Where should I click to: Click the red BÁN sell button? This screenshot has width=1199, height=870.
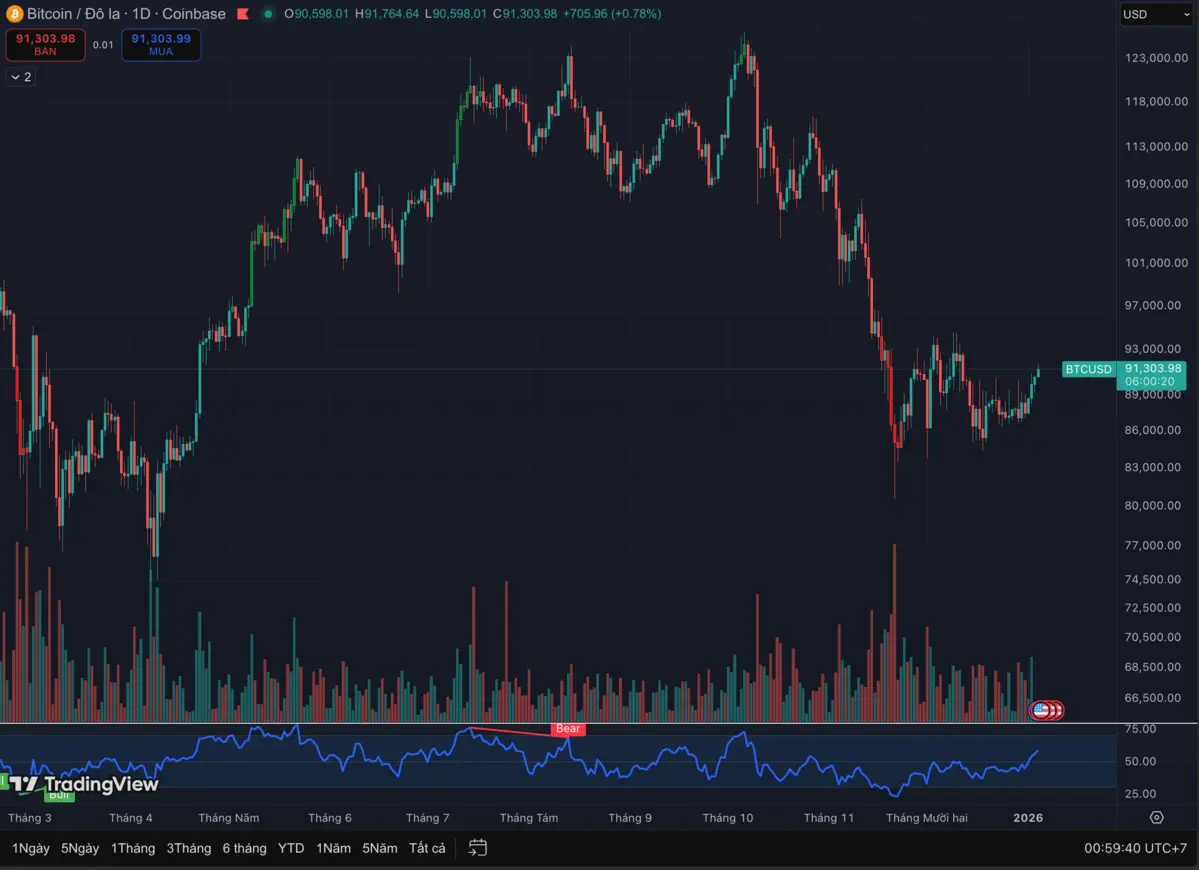click(45, 45)
